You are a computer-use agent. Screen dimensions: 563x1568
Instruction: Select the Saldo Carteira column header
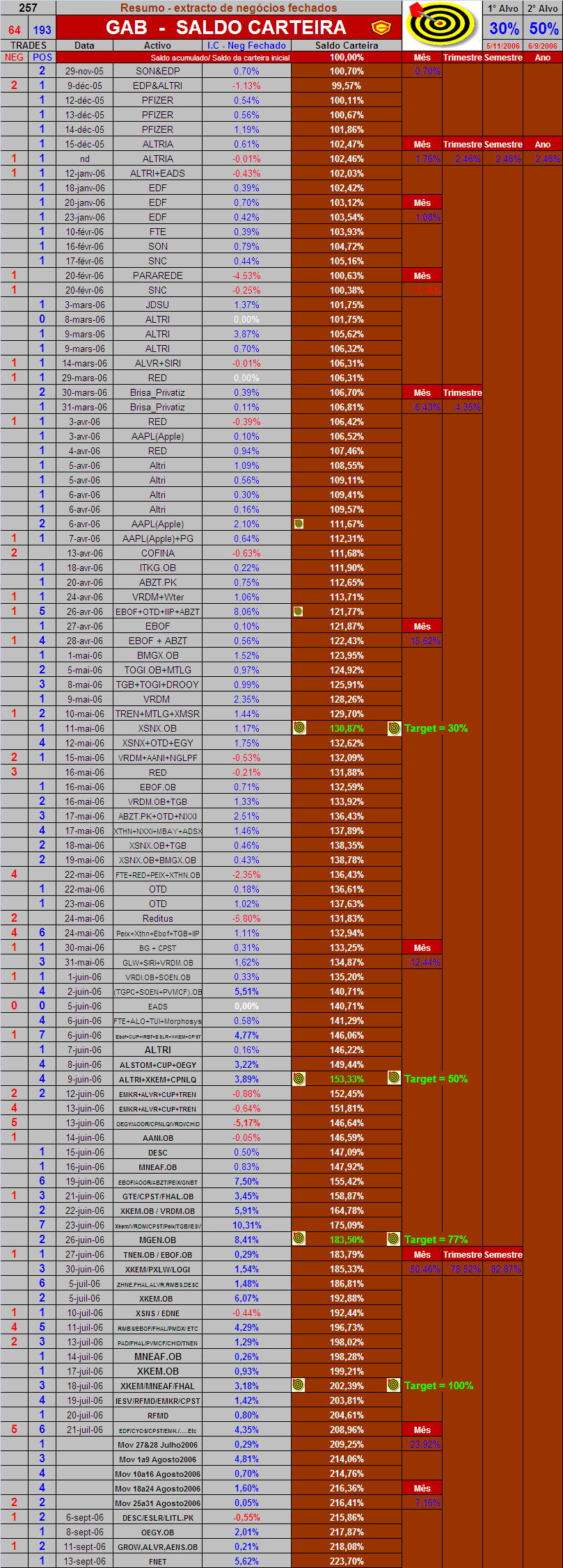[x=347, y=45]
